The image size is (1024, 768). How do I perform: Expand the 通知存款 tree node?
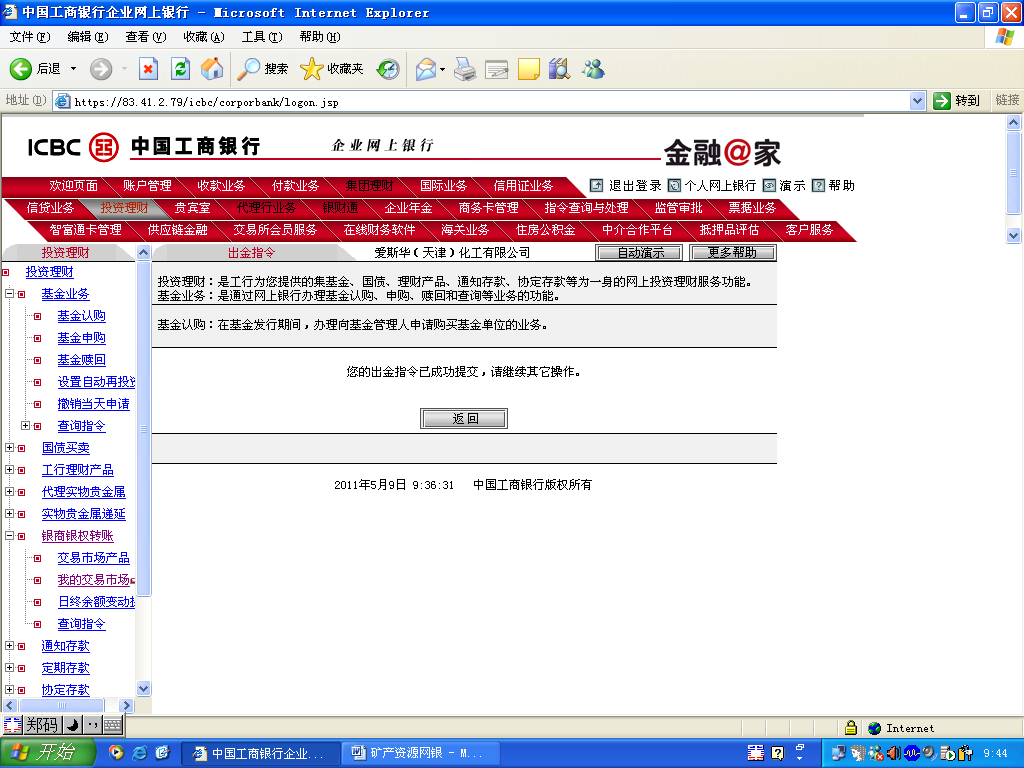(x=9, y=645)
